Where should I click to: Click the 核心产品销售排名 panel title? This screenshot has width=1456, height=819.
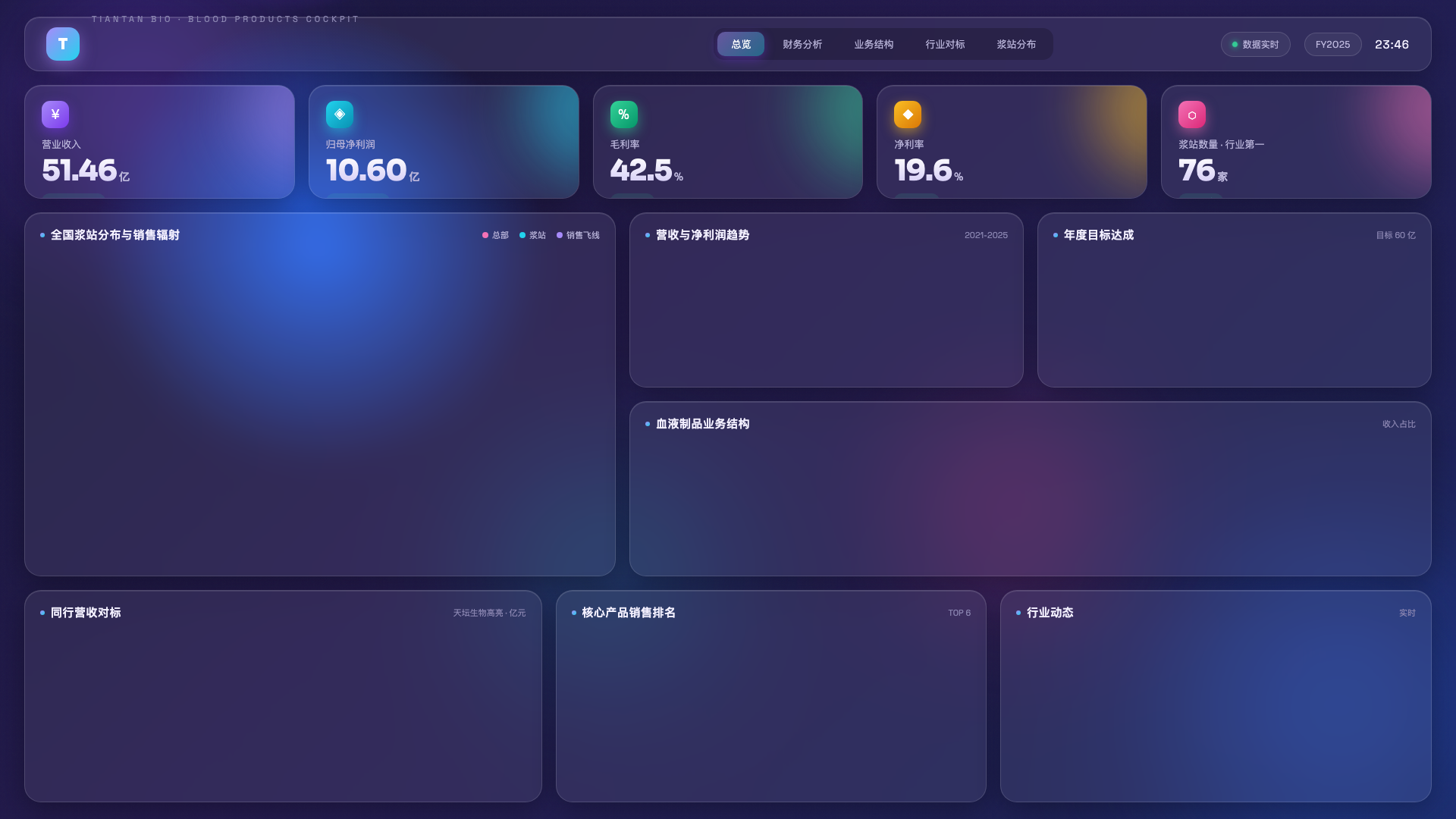(x=629, y=613)
